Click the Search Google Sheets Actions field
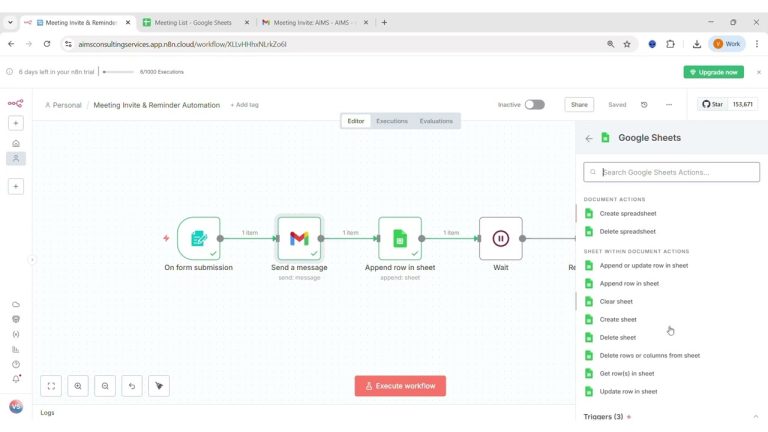 pos(672,172)
